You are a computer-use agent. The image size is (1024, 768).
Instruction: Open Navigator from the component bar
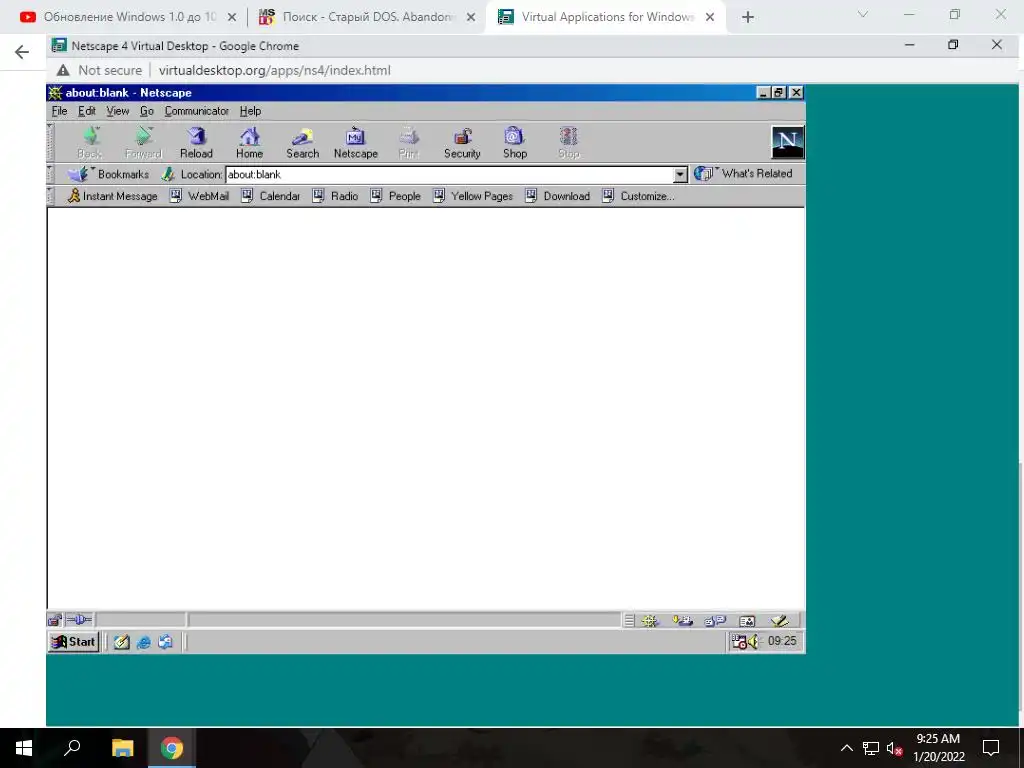(x=650, y=620)
